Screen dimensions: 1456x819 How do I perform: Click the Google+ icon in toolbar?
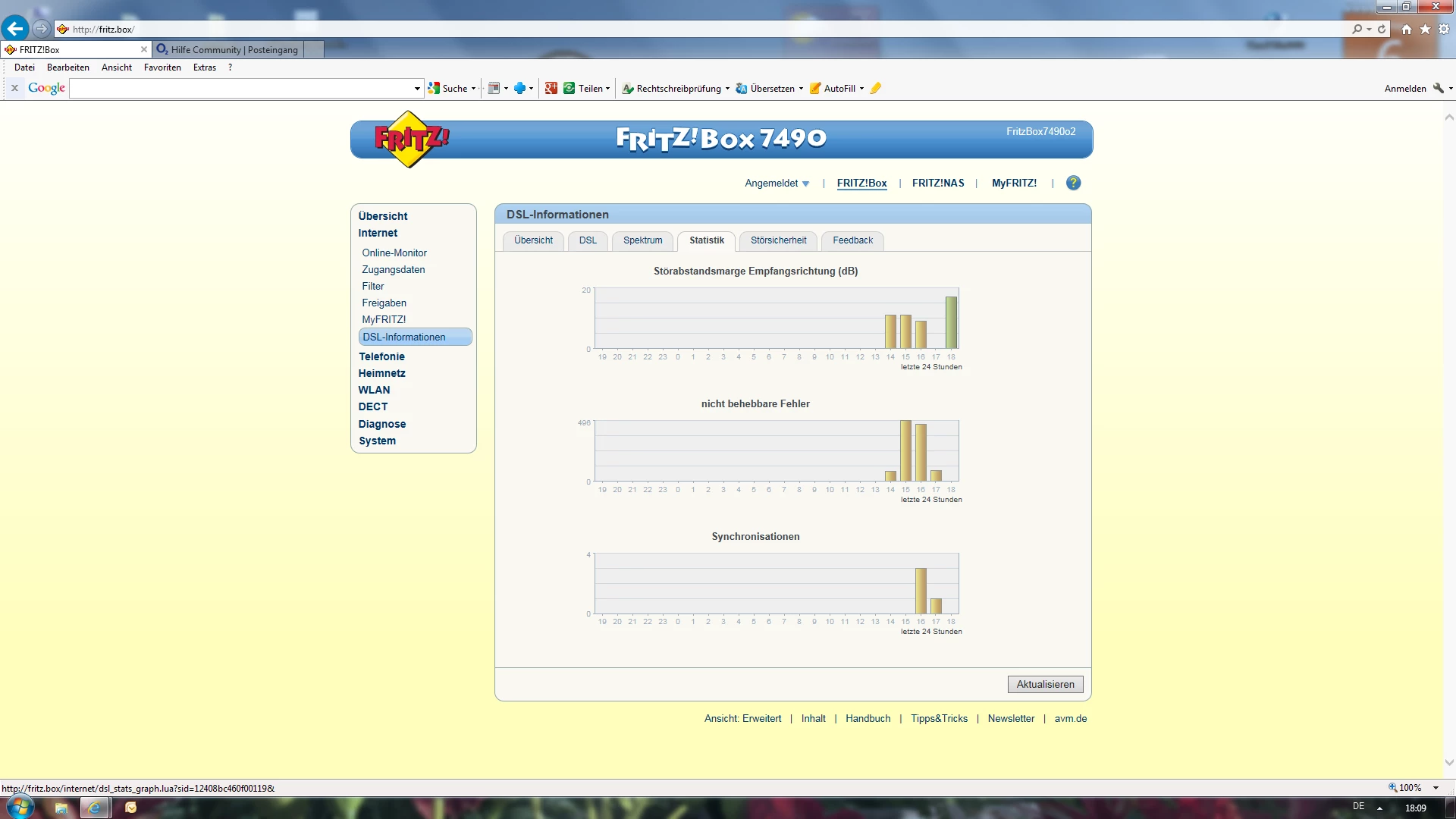(551, 89)
